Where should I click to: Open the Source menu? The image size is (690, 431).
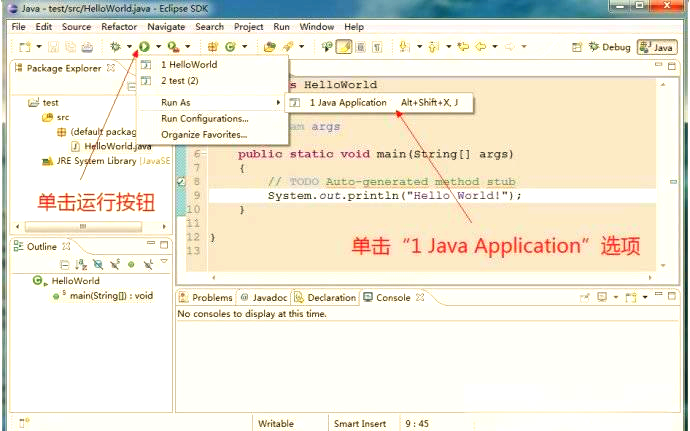tap(76, 27)
